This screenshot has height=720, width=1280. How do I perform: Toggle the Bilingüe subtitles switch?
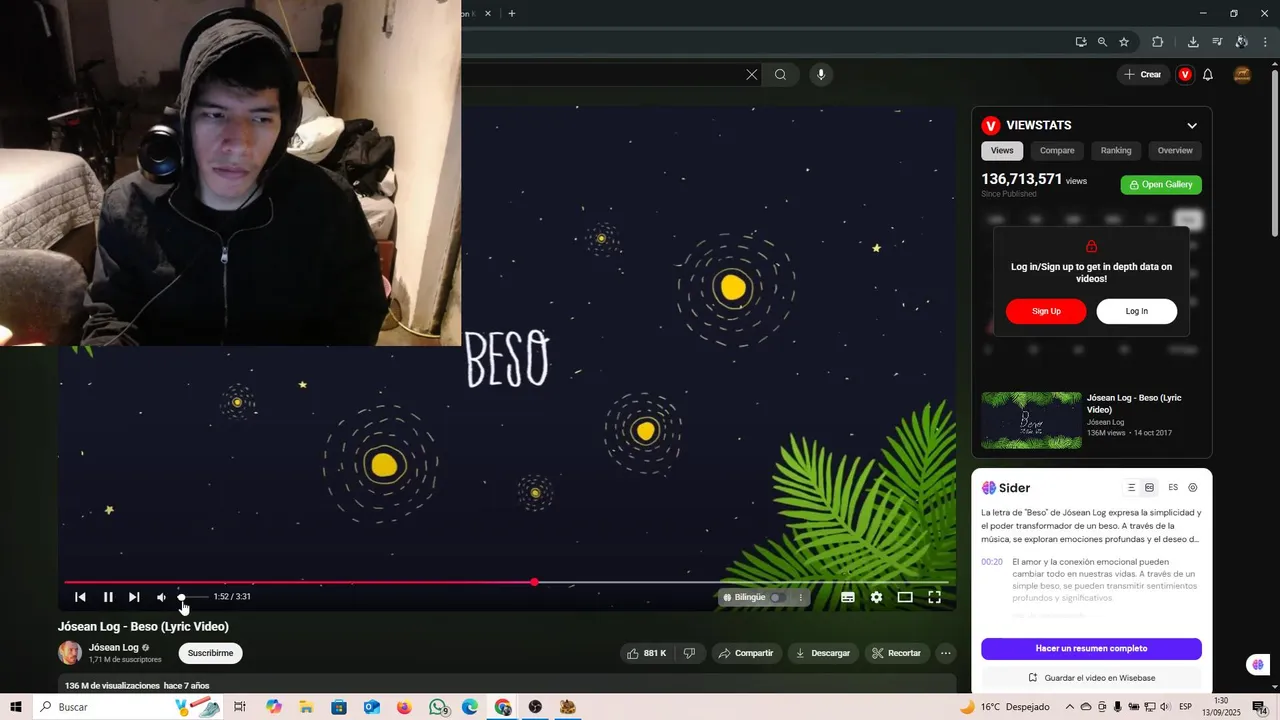pyautogui.click(x=776, y=597)
